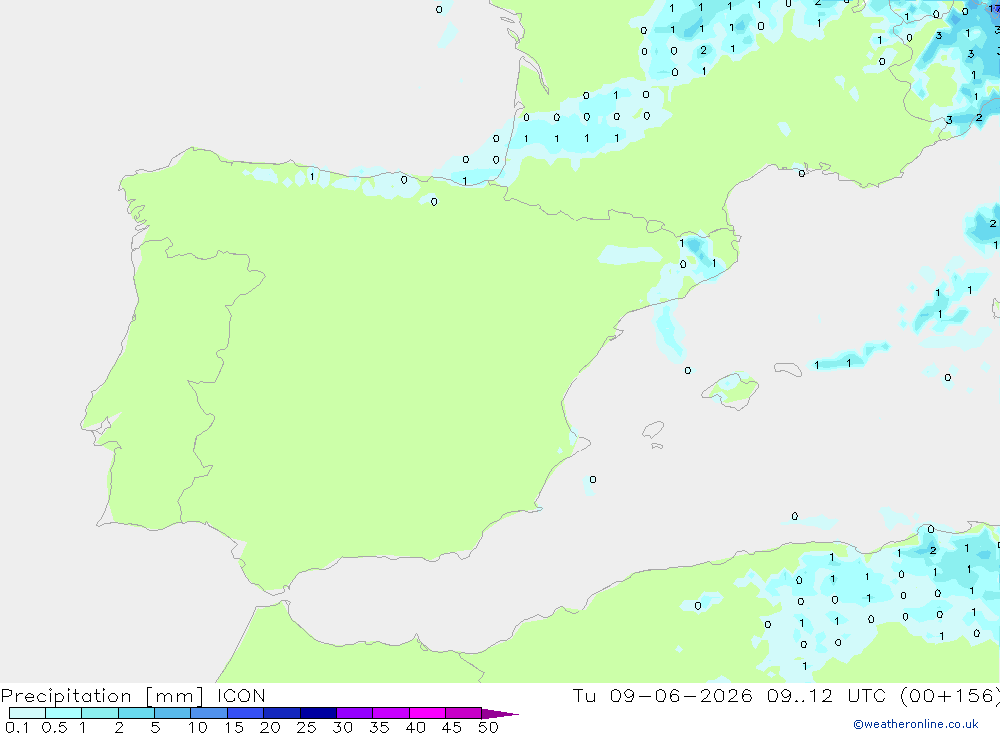Click the legend value "40"

tap(416, 727)
